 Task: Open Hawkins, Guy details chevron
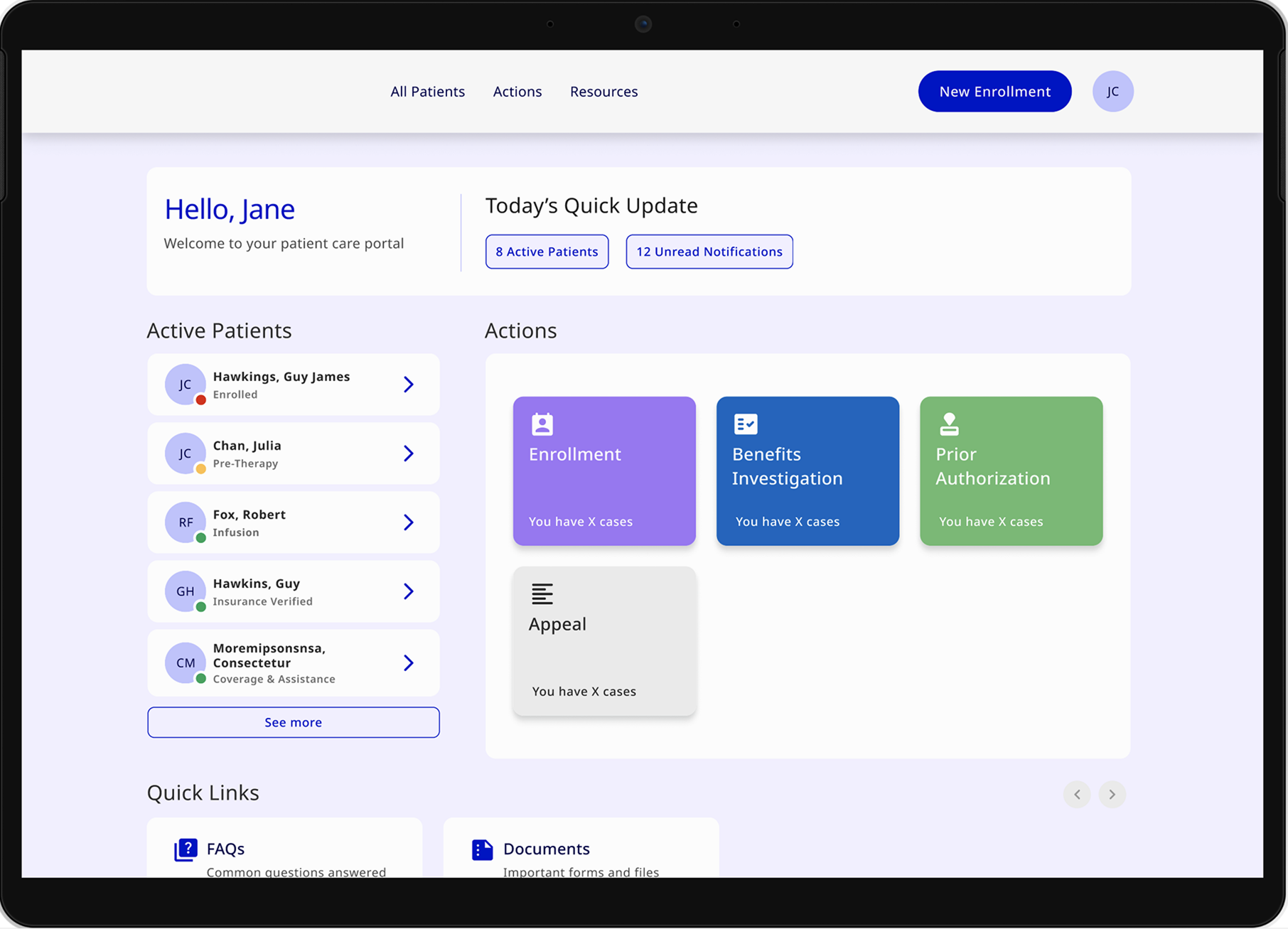[409, 591]
